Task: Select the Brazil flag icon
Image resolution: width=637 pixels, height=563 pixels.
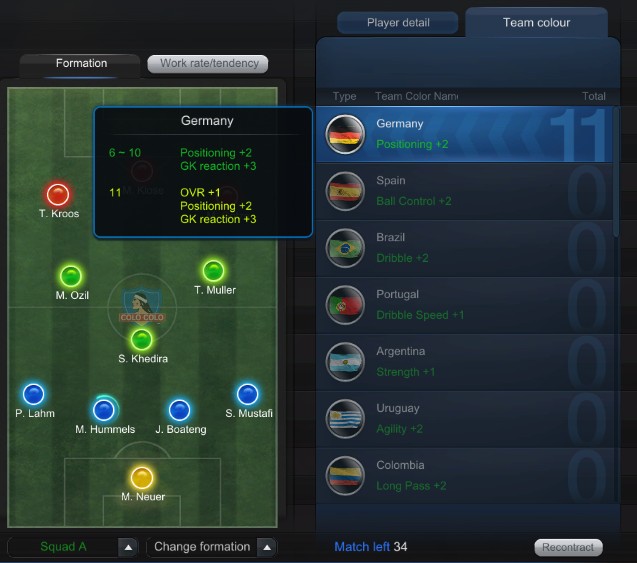Action: point(345,248)
